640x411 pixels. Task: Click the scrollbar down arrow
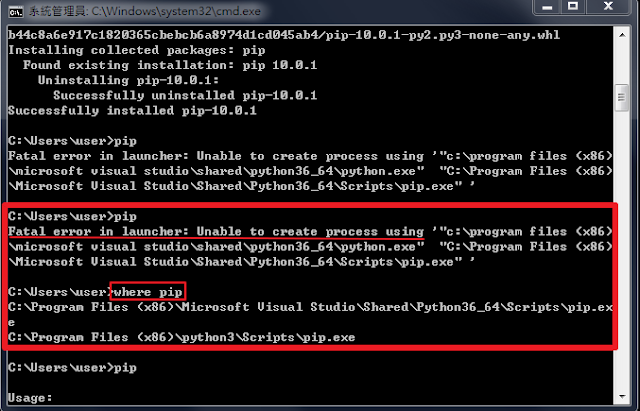tap(622, 396)
